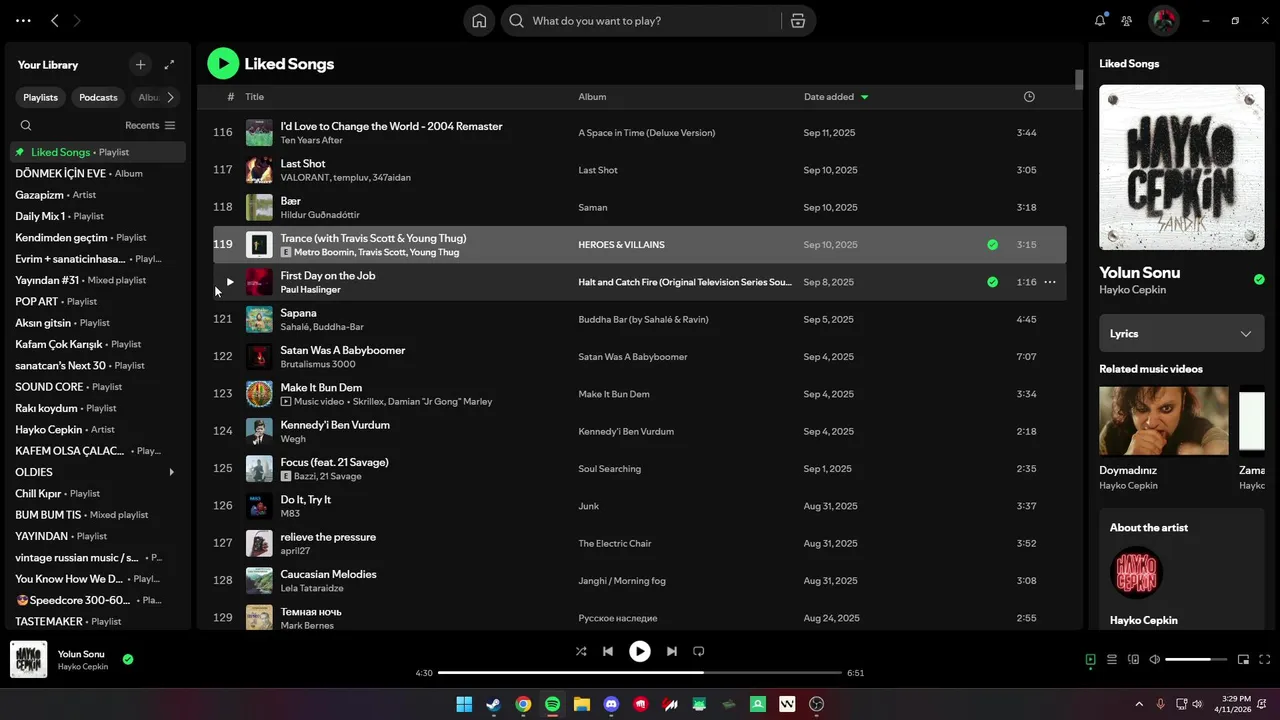Open the Browse icon in search bar
The height and width of the screenshot is (720, 1280).
[x=798, y=21]
